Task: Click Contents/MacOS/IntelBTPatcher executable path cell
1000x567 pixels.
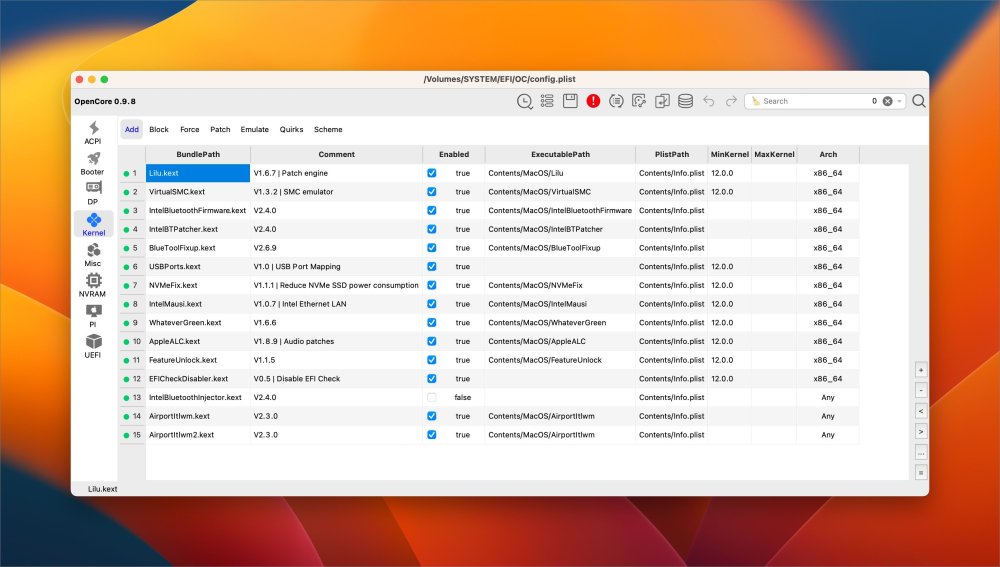Action: coord(560,229)
